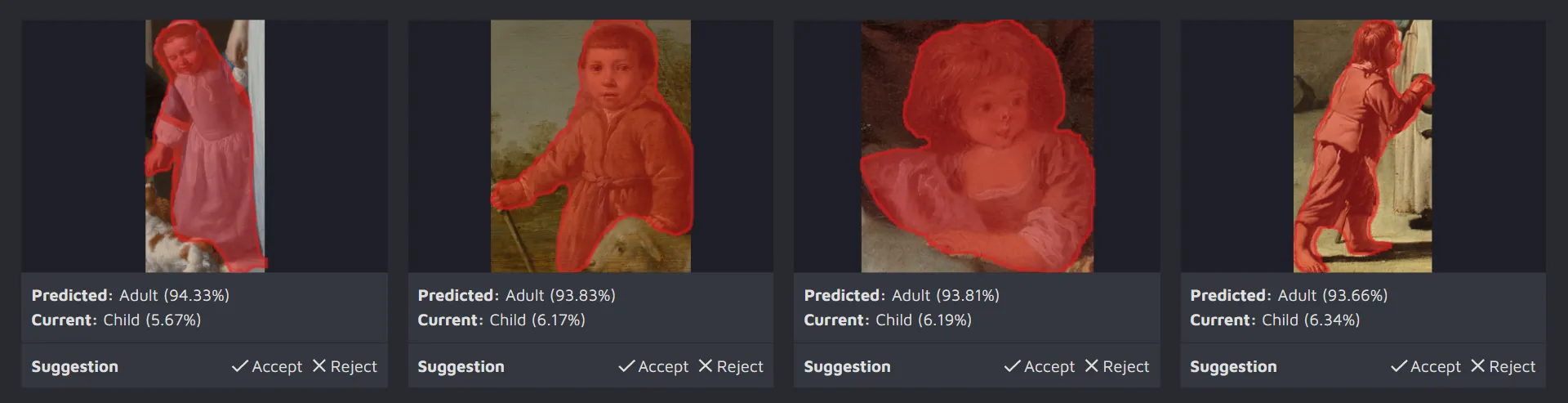1568x403 pixels.
Task: Open thumbnail of barefoot child at doorway
Action: click(x=1362, y=146)
